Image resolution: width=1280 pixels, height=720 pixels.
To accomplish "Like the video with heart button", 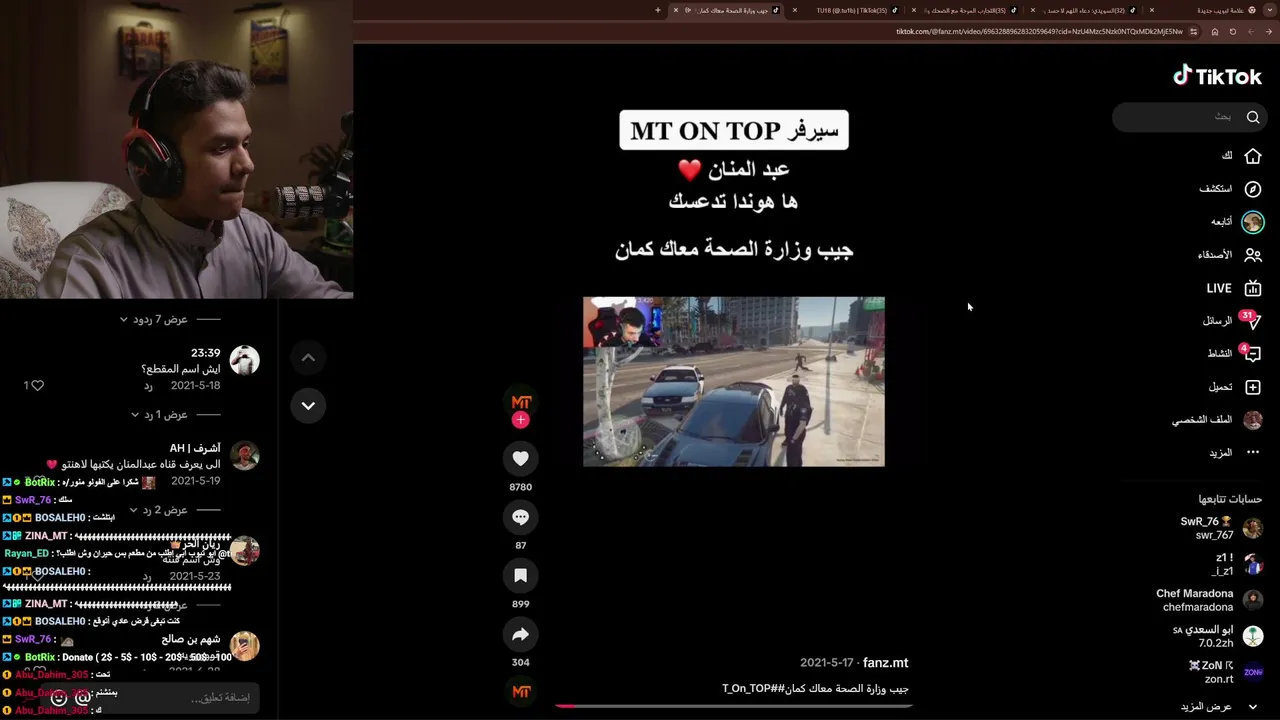I will pyautogui.click(x=520, y=458).
